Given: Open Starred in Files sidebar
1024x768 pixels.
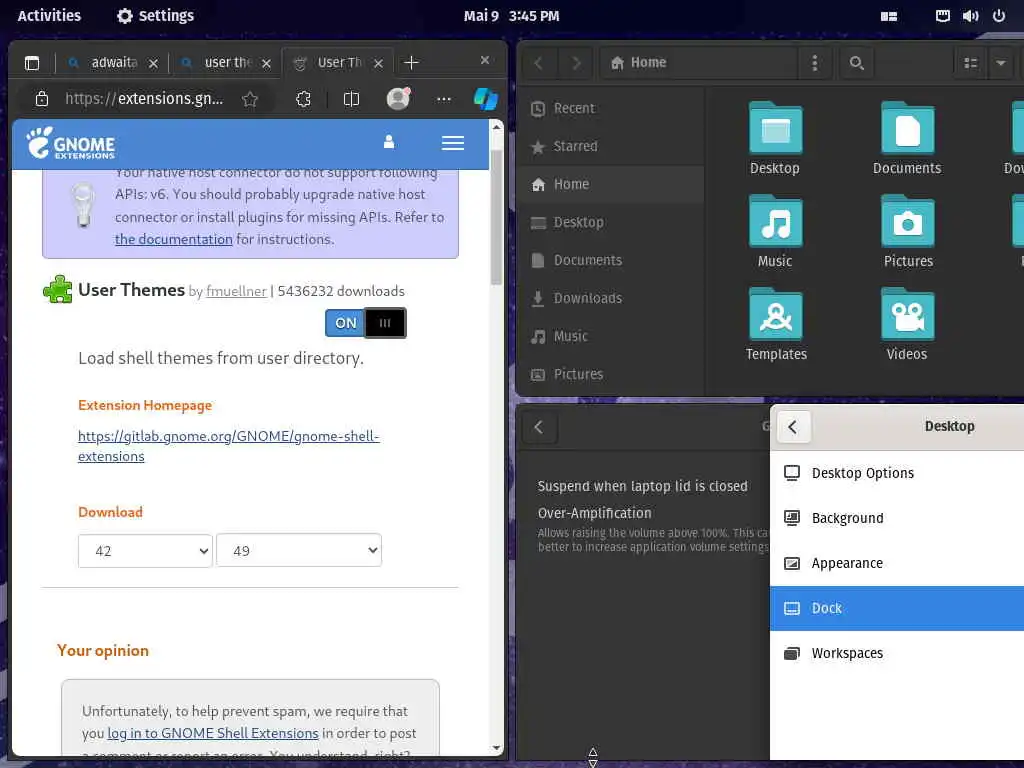Looking at the screenshot, I should pyautogui.click(x=610, y=146).
